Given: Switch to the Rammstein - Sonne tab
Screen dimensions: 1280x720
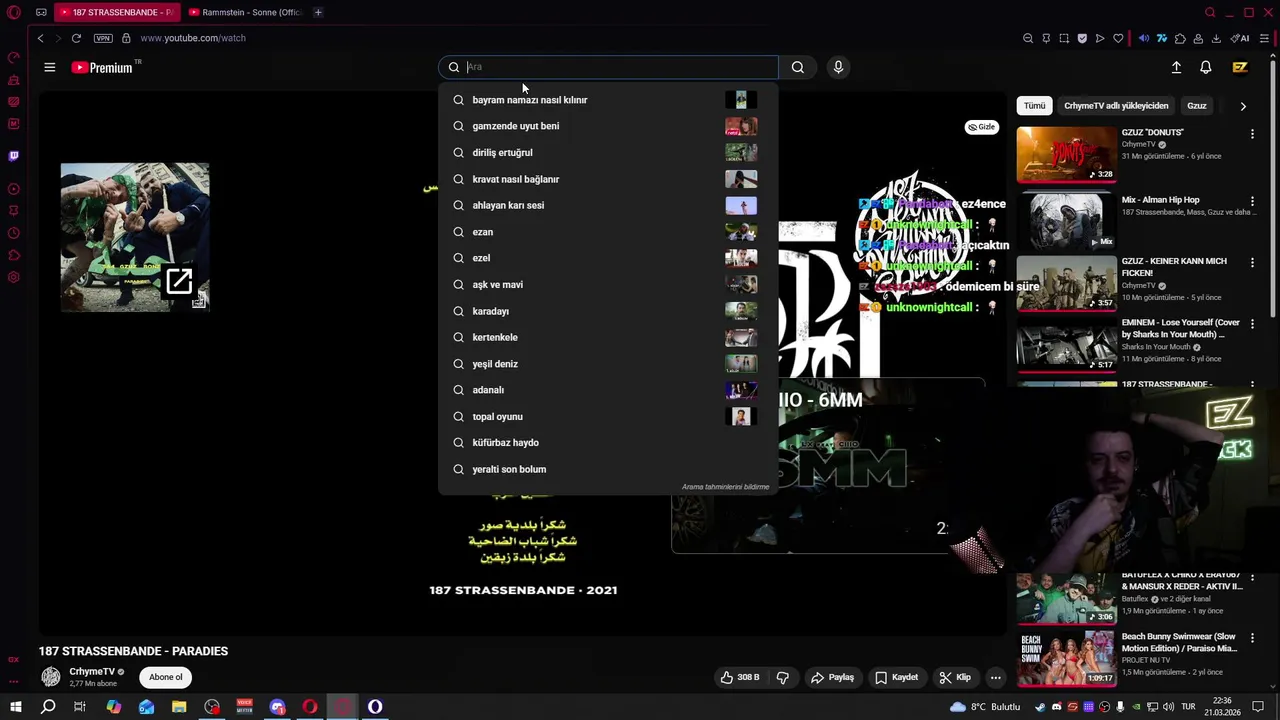Looking at the screenshot, I should click(x=244, y=12).
